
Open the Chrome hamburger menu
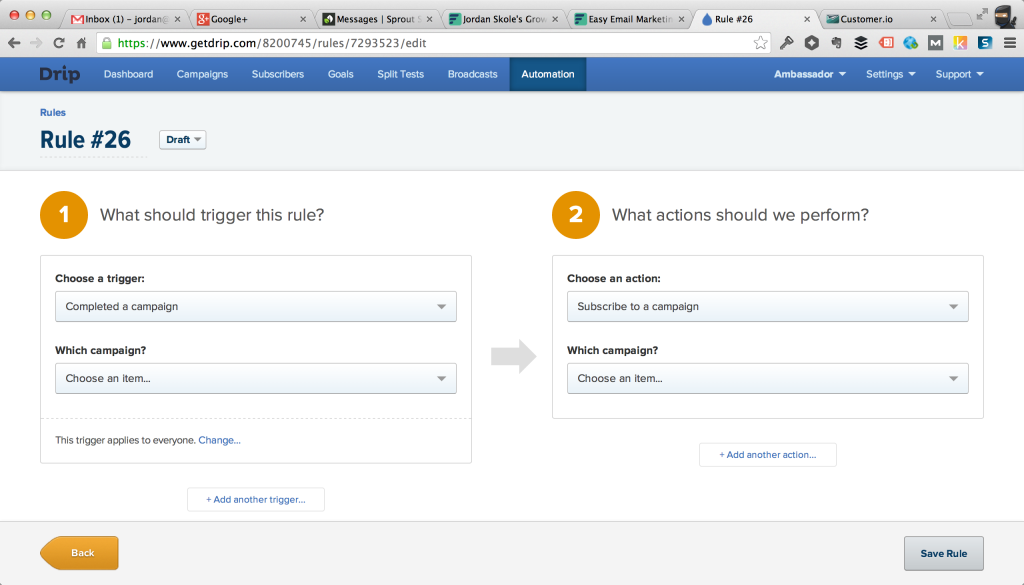coord(1009,43)
